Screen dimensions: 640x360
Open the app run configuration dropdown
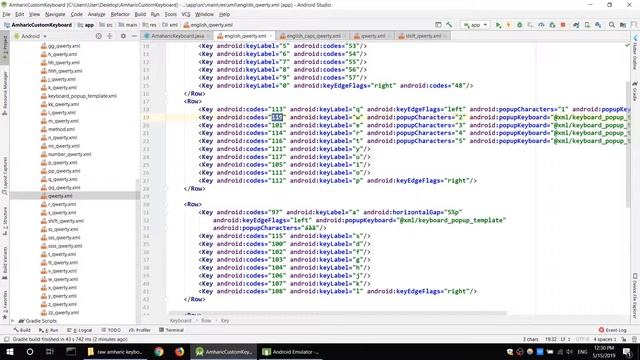pyautogui.click(x=475, y=25)
